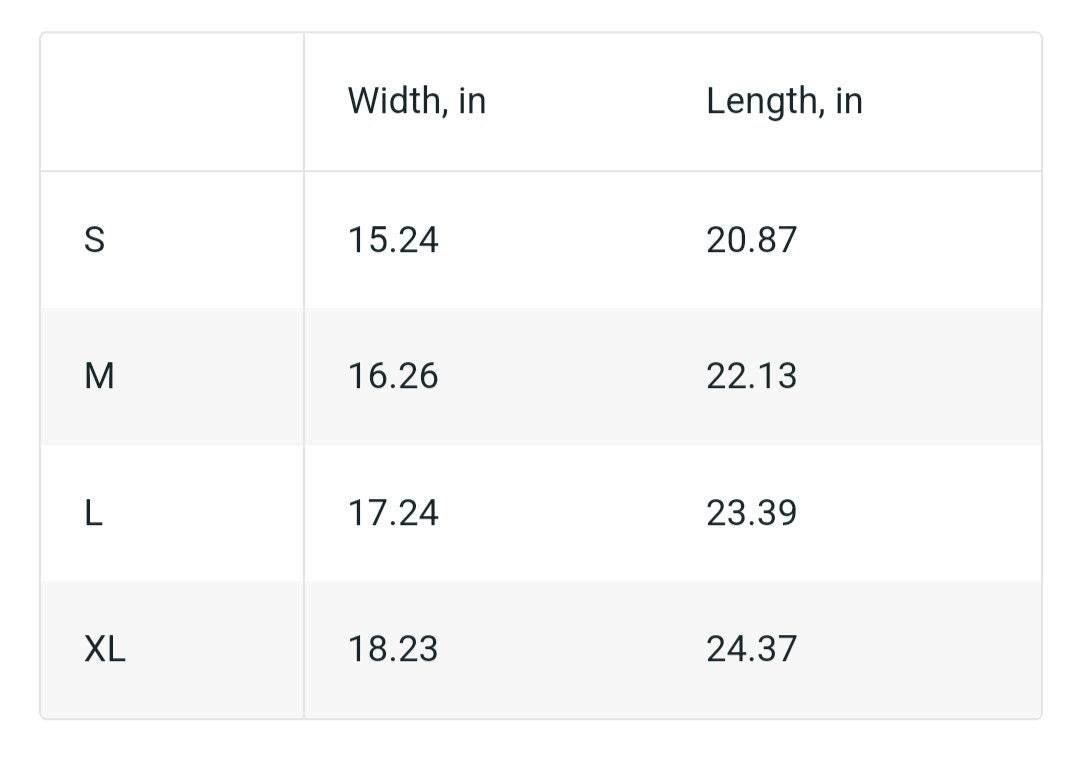The width and height of the screenshot is (1080, 759).
Task: Select the 23.39 length value
Action: [x=751, y=513]
